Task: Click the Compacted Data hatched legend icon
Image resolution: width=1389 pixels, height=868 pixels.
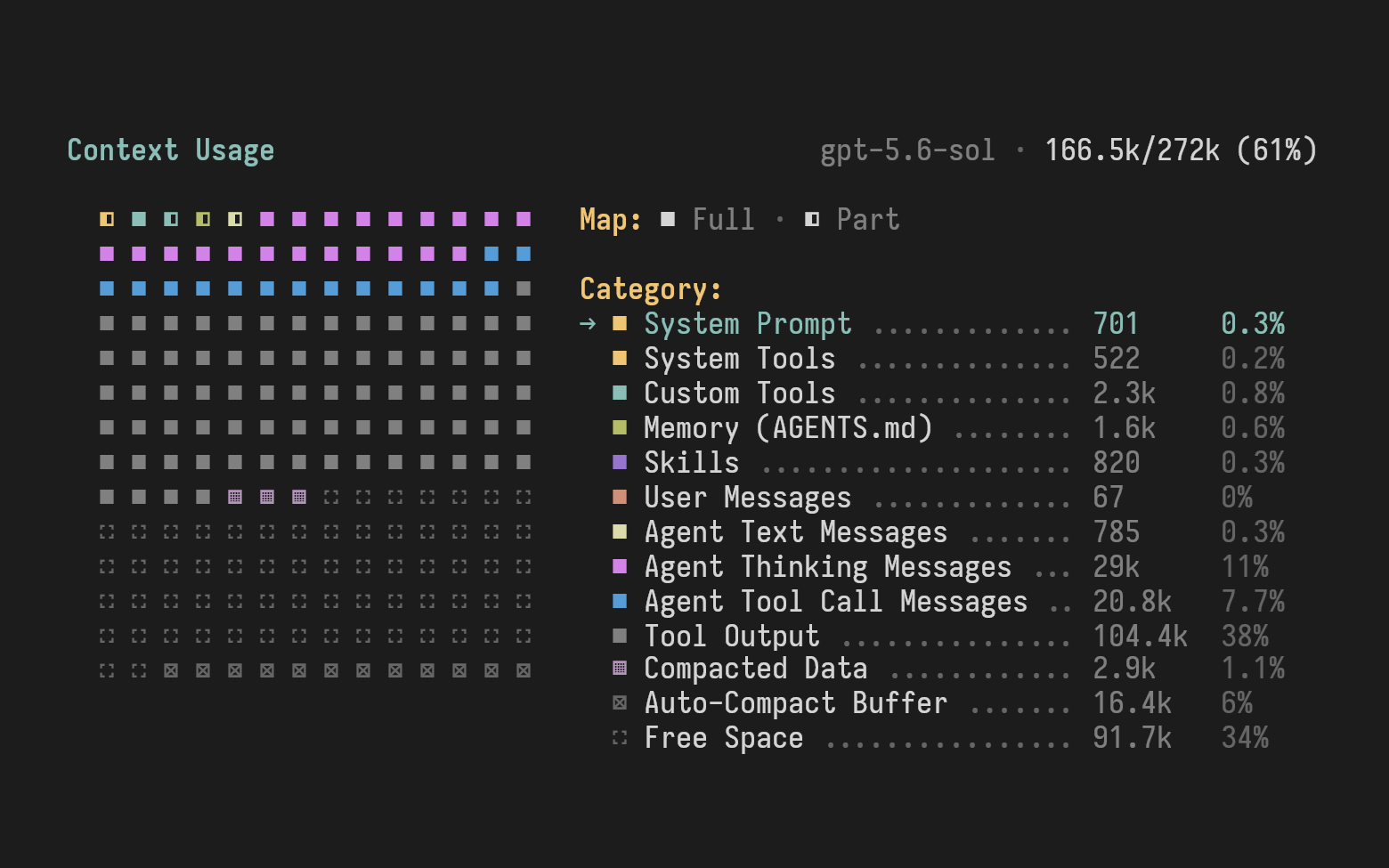Action: 620,669
